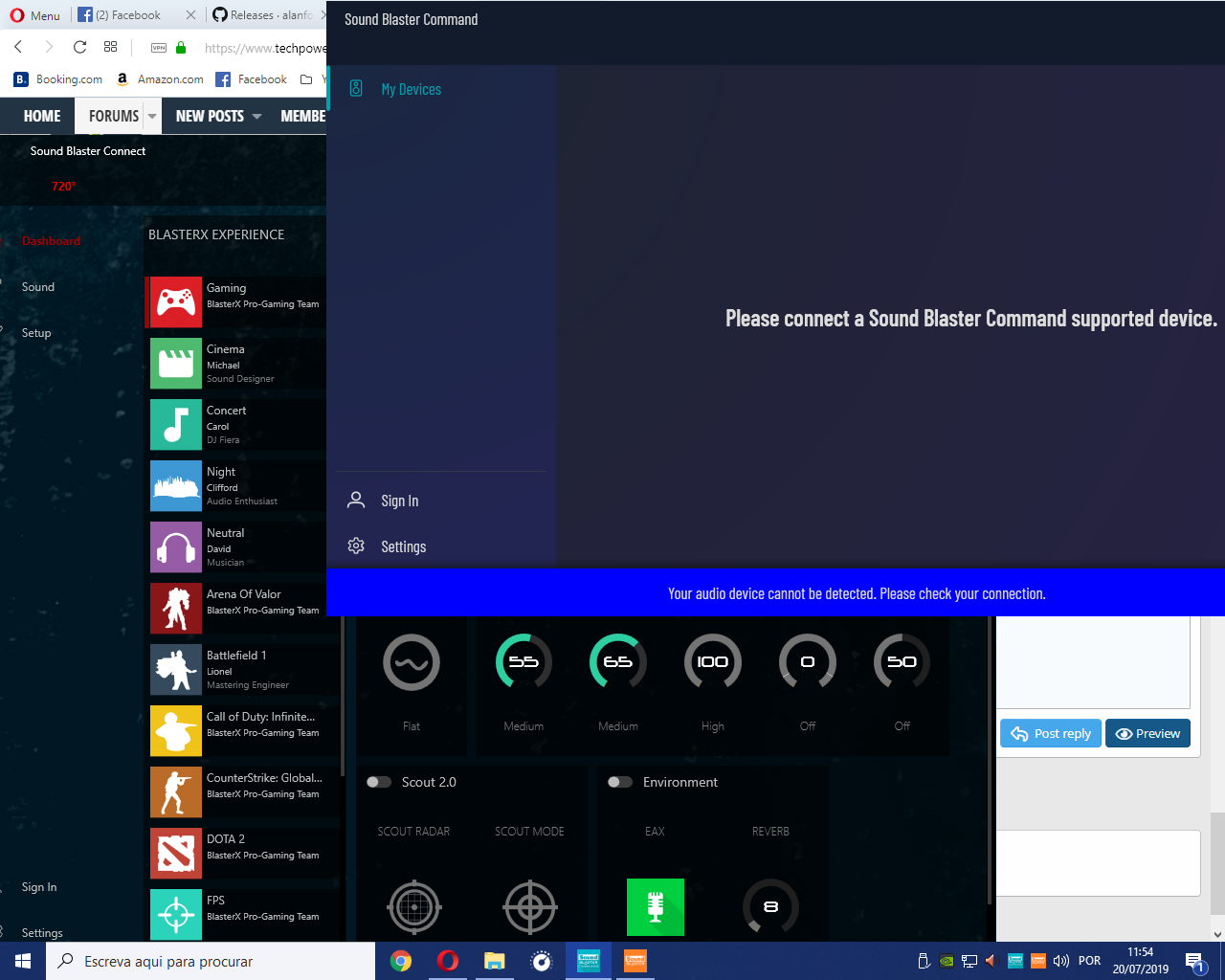Click the My Devices speaker icon

(356, 88)
